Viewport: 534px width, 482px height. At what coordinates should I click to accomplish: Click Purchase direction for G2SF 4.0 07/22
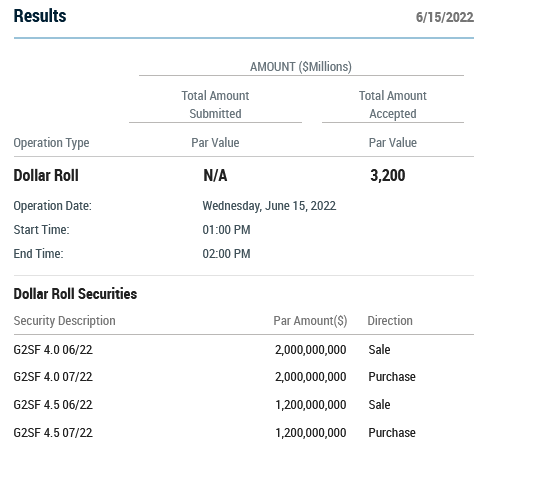point(392,377)
